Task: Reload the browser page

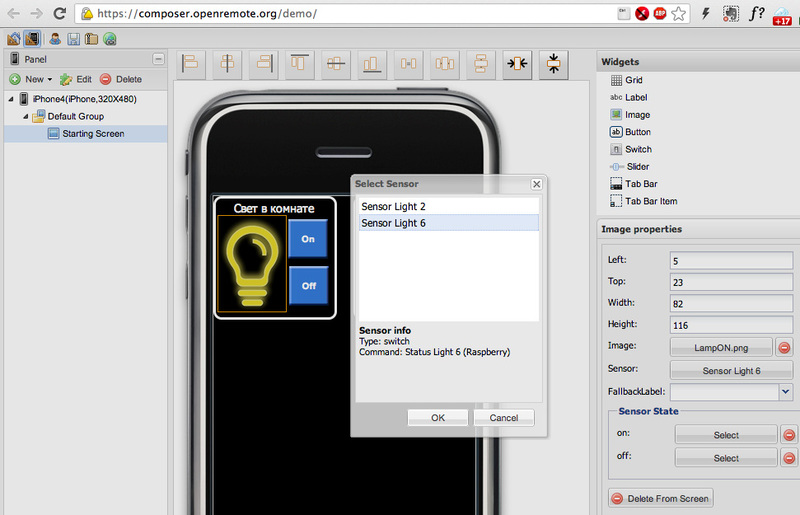Action: click(60, 13)
